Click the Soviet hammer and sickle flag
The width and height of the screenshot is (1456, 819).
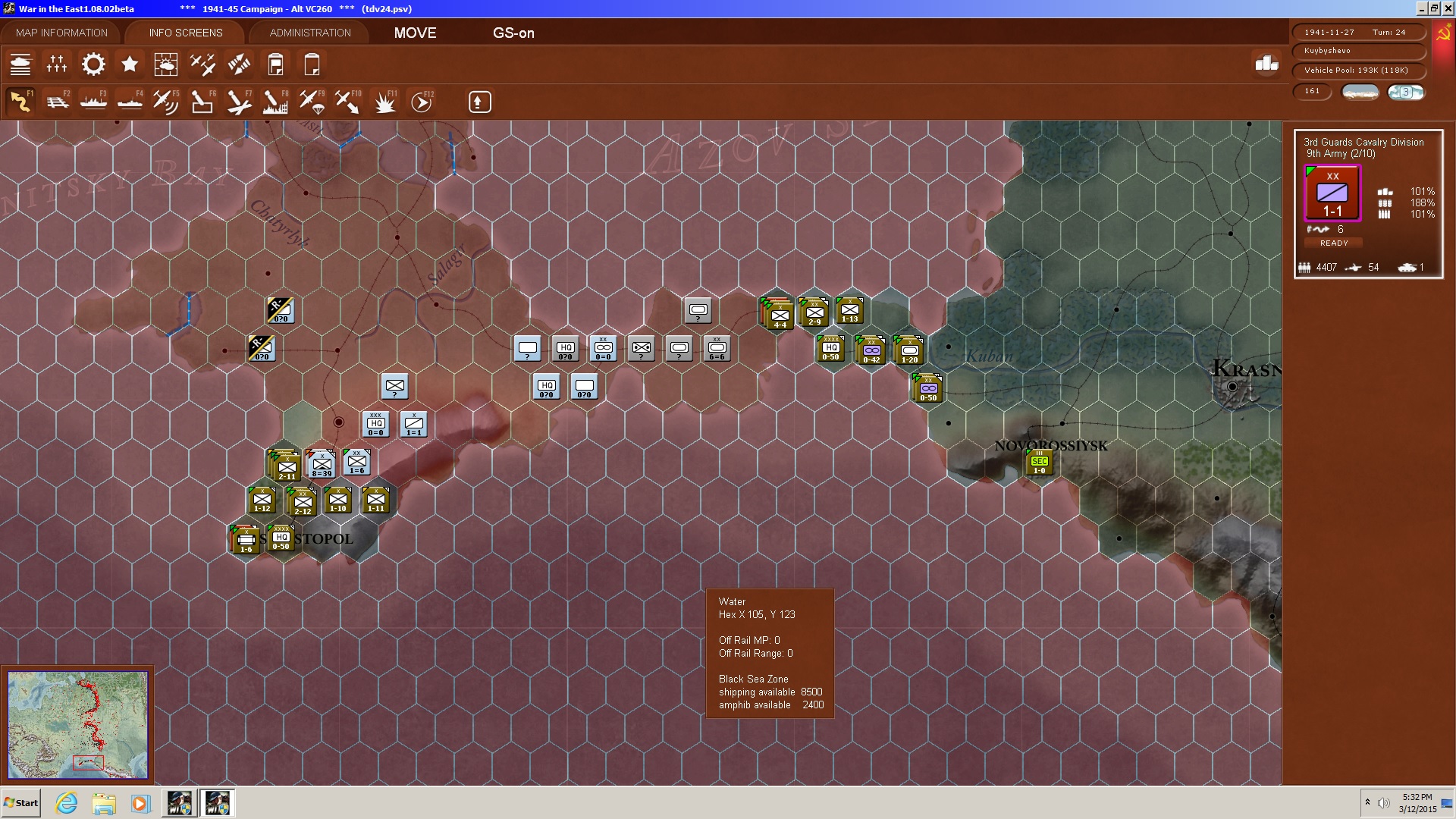click(x=1443, y=34)
